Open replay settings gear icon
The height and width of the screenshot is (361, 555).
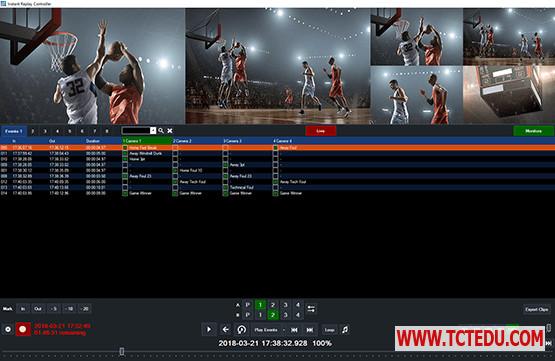pos(8,330)
